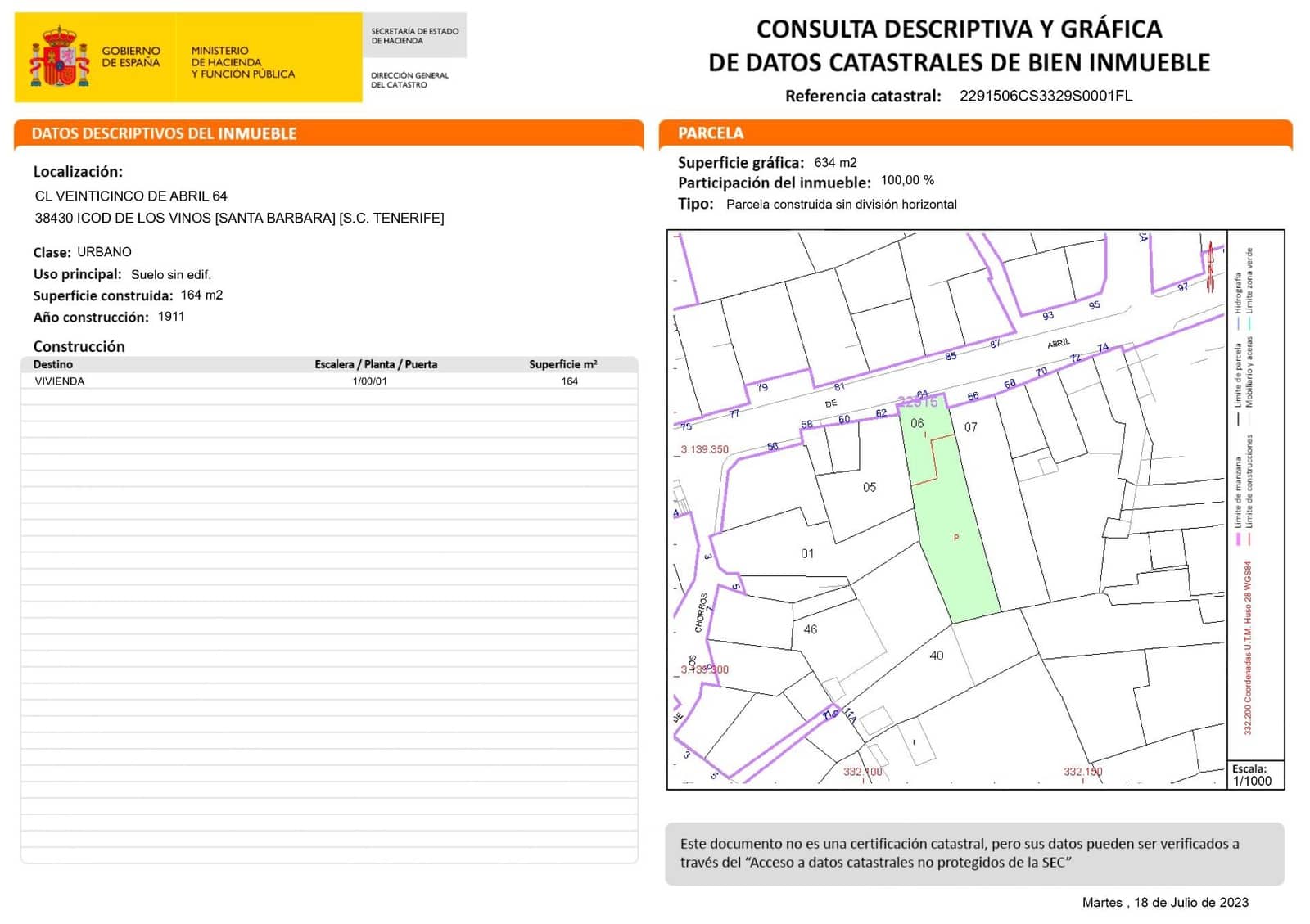Click parcel 05 on the cadastral map
The image size is (1310, 924).
pos(870,487)
